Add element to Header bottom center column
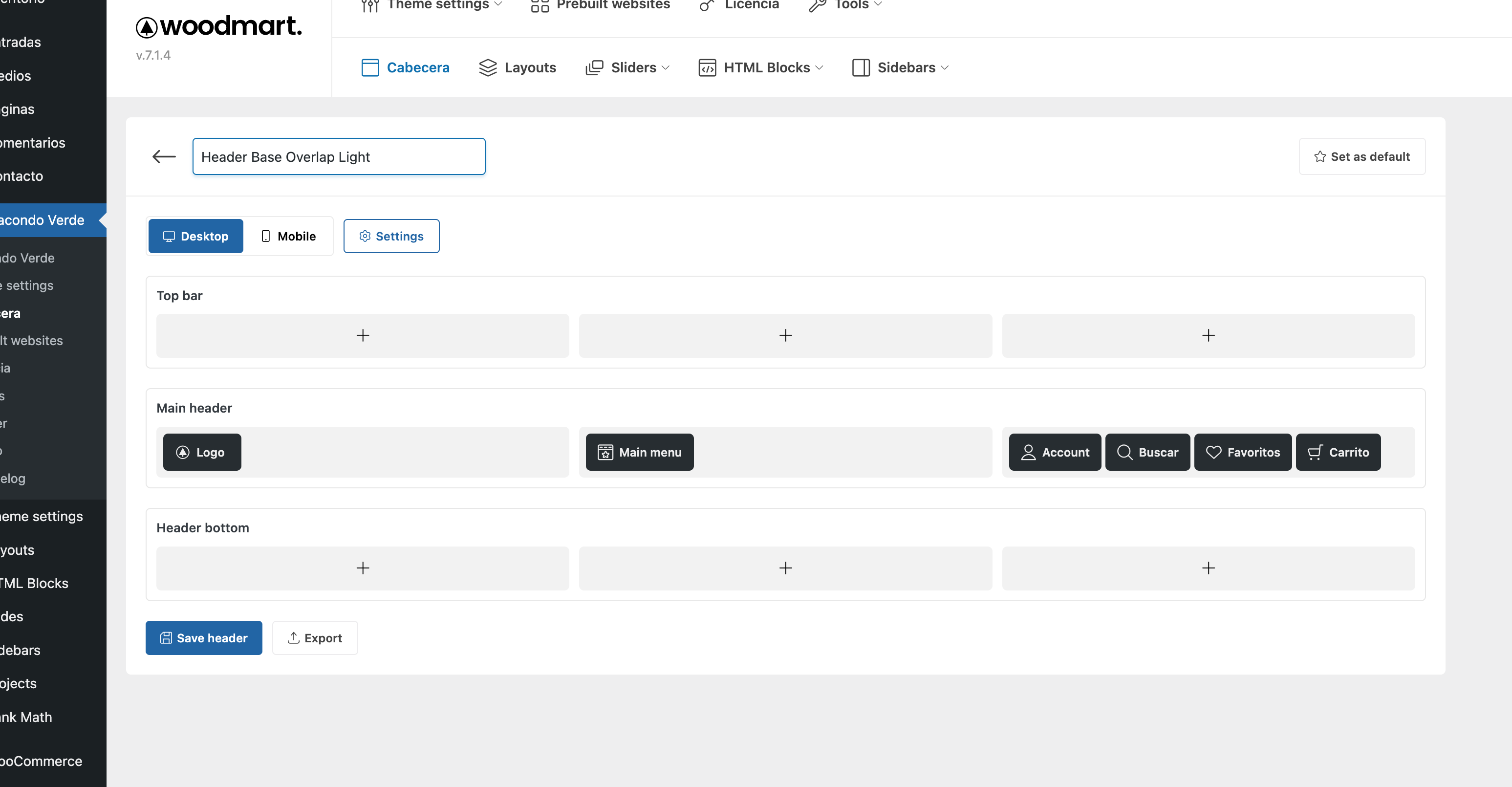 click(x=785, y=568)
